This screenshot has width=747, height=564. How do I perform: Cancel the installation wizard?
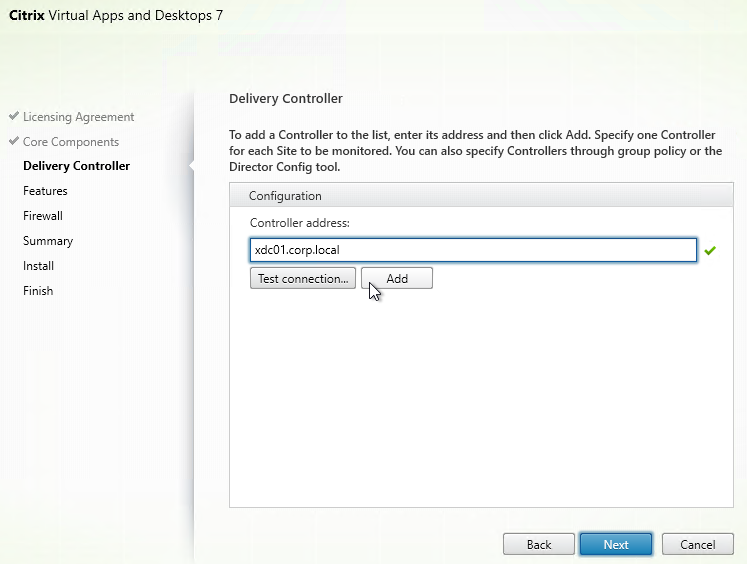(x=697, y=544)
